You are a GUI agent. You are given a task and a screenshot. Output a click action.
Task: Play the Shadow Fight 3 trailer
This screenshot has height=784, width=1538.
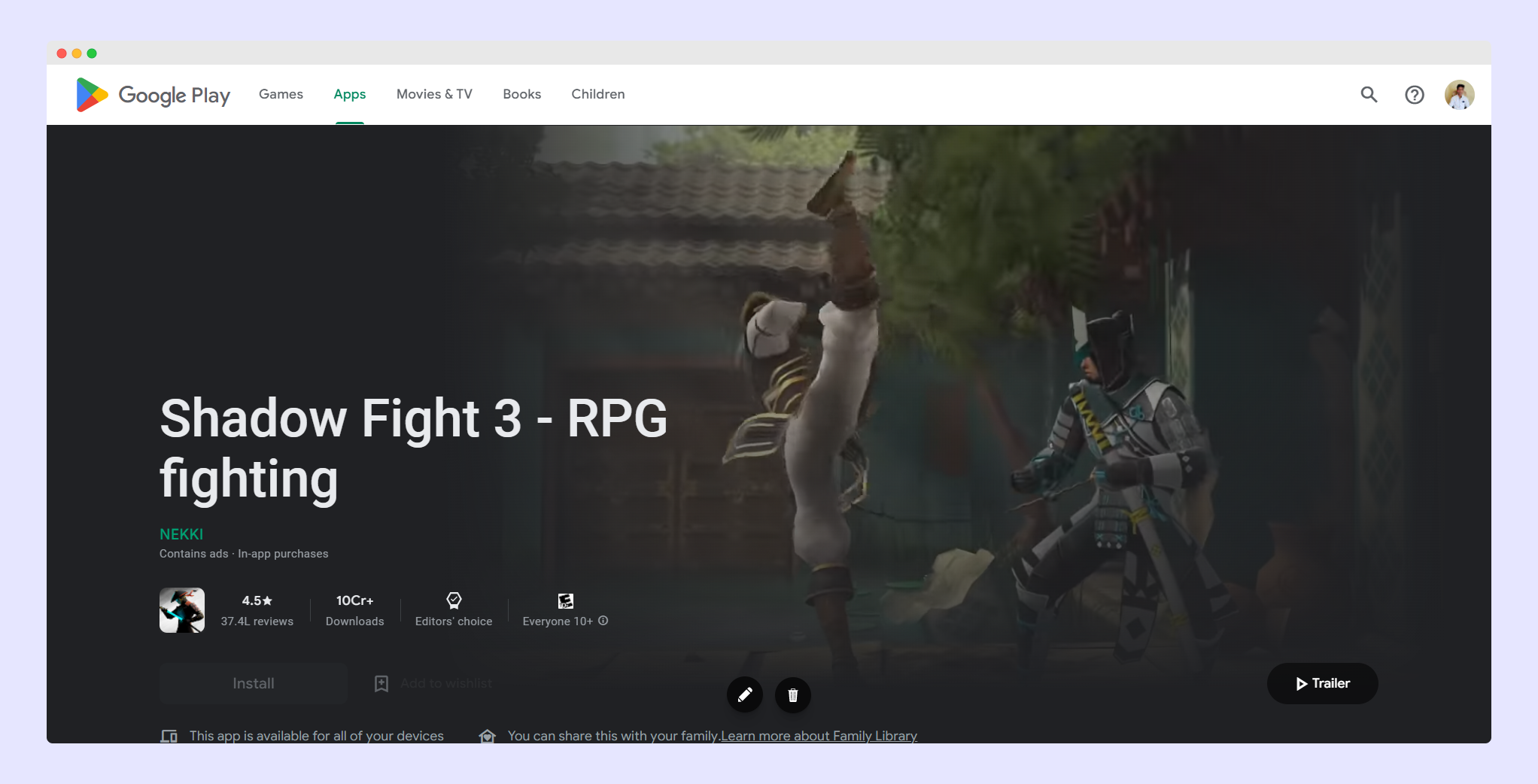tap(1322, 683)
